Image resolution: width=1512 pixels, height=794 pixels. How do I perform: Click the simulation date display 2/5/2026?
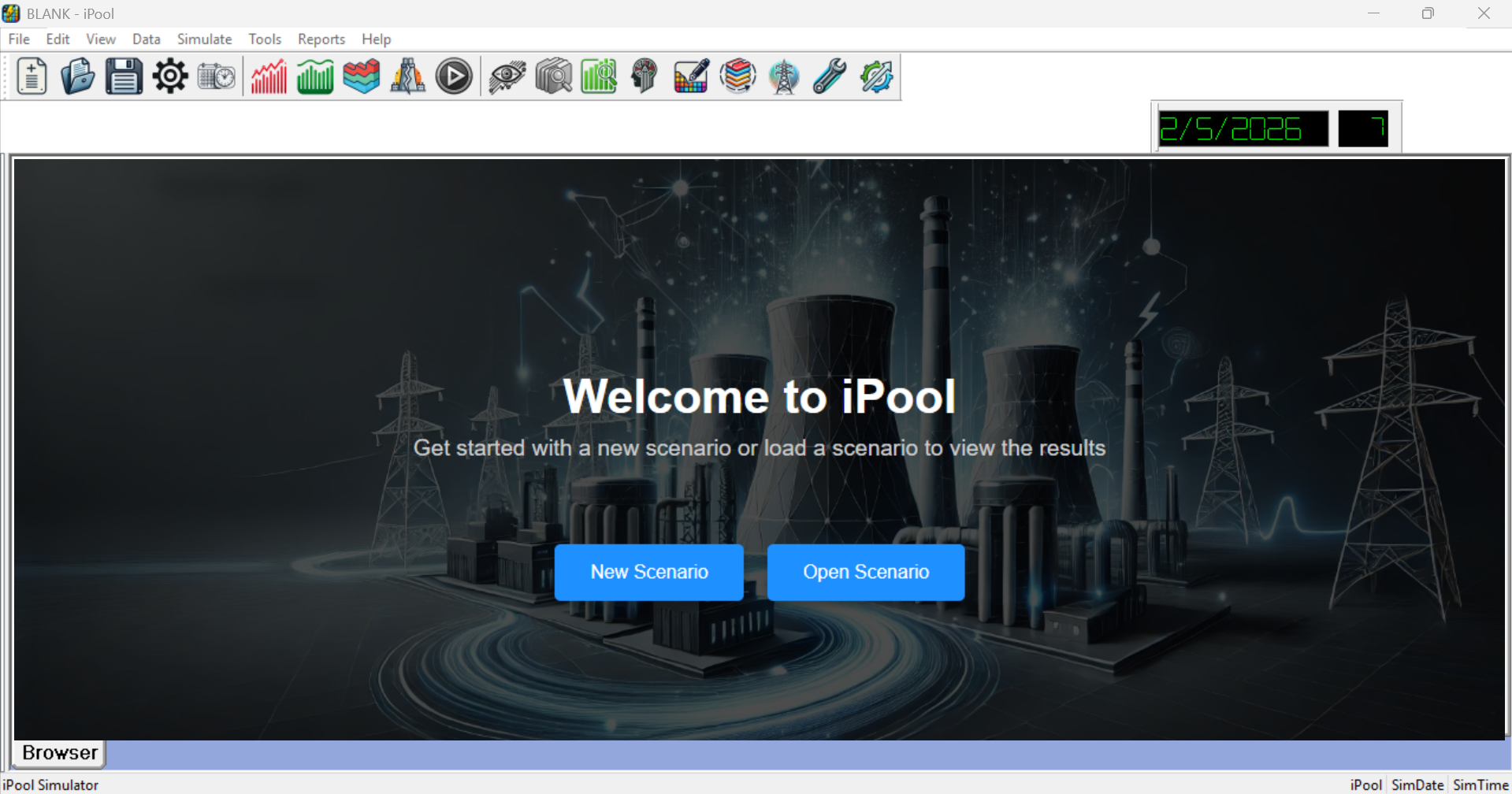pos(1243,129)
